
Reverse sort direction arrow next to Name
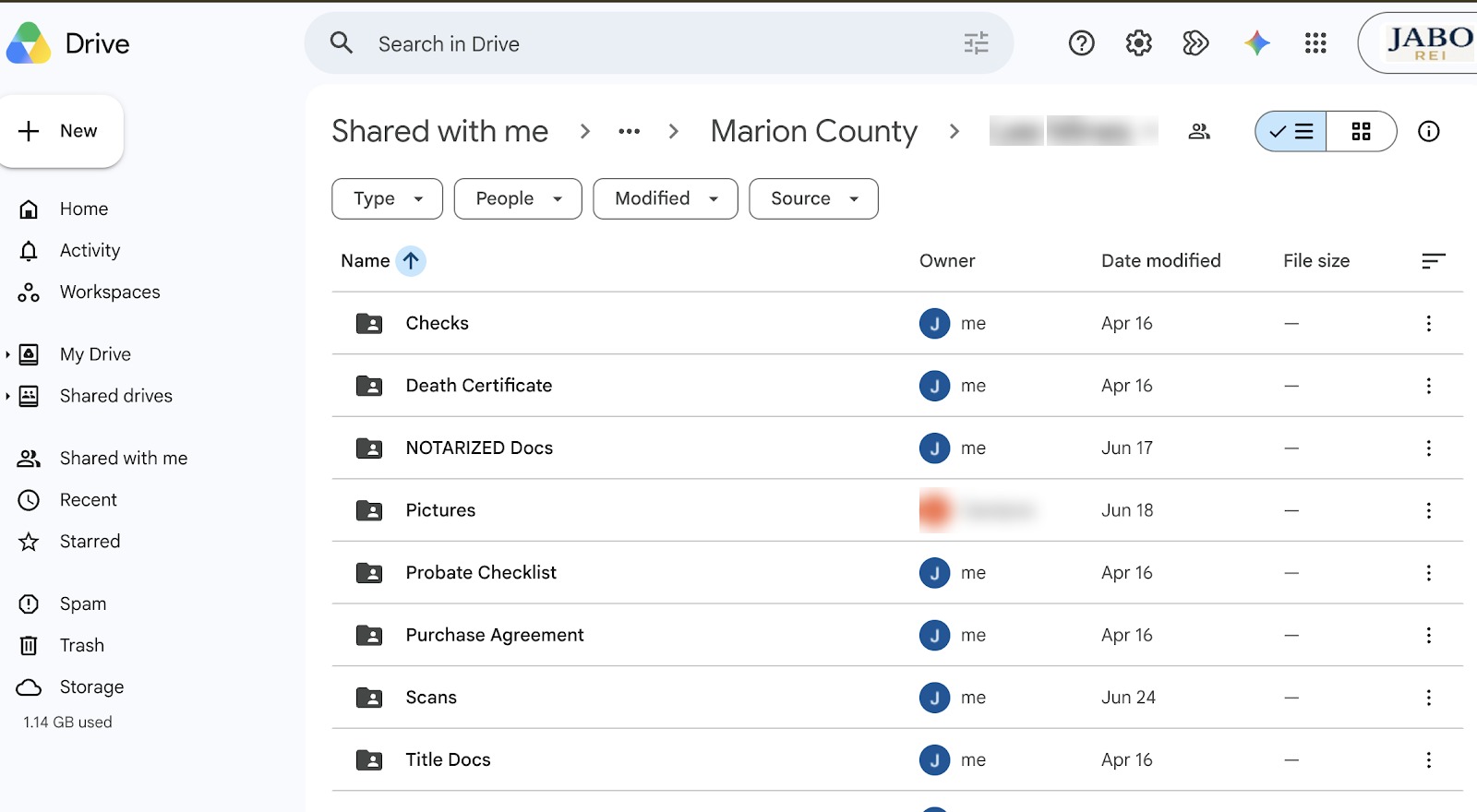click(411, 261)
